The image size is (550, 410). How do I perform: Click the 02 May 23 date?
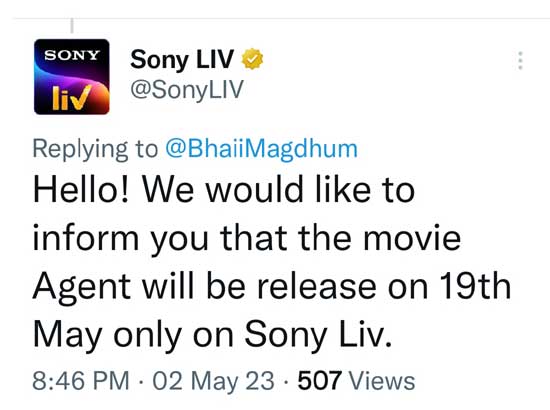(x=213, y=381)
